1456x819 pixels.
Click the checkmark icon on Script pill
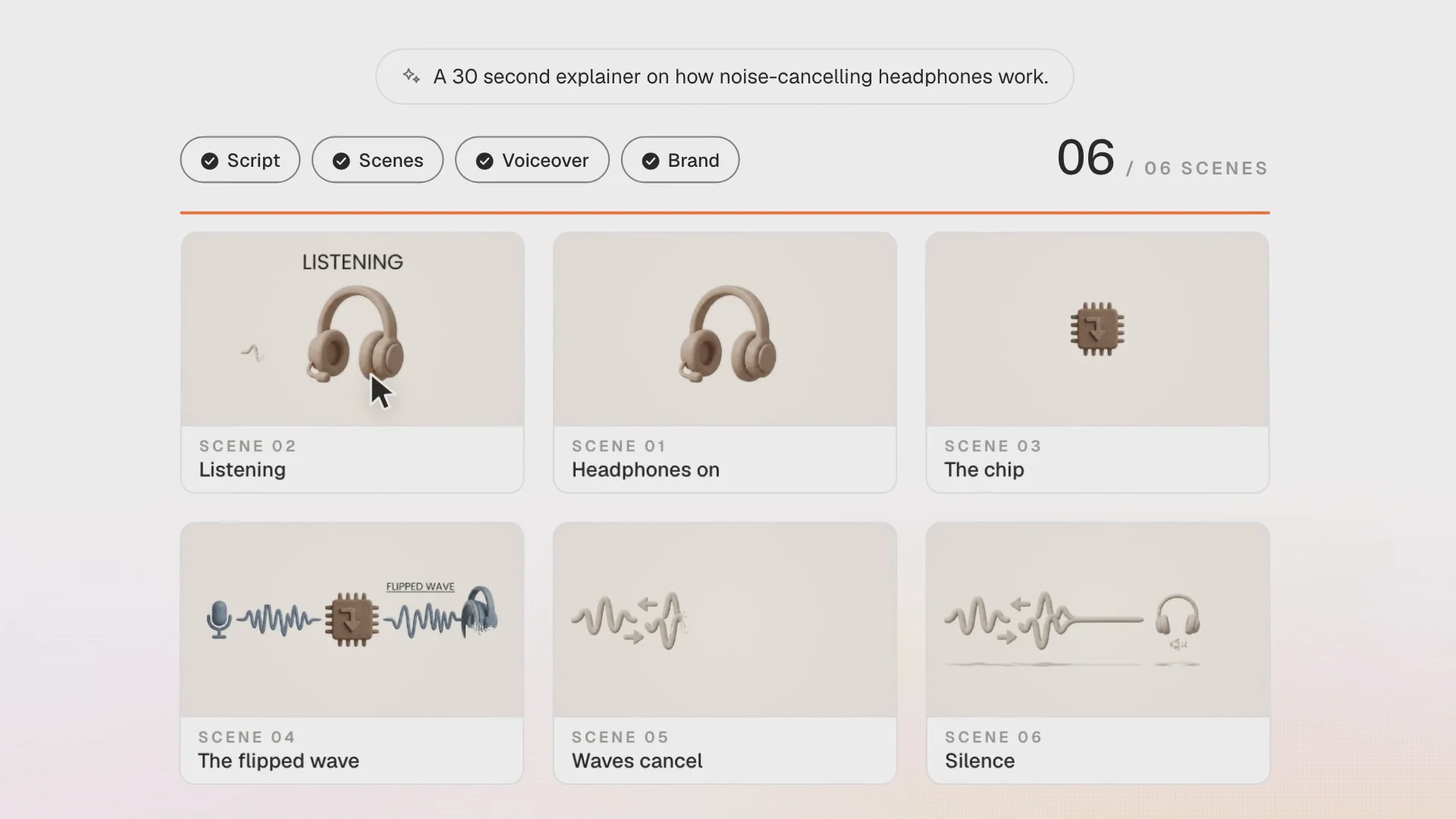[210, 161]
